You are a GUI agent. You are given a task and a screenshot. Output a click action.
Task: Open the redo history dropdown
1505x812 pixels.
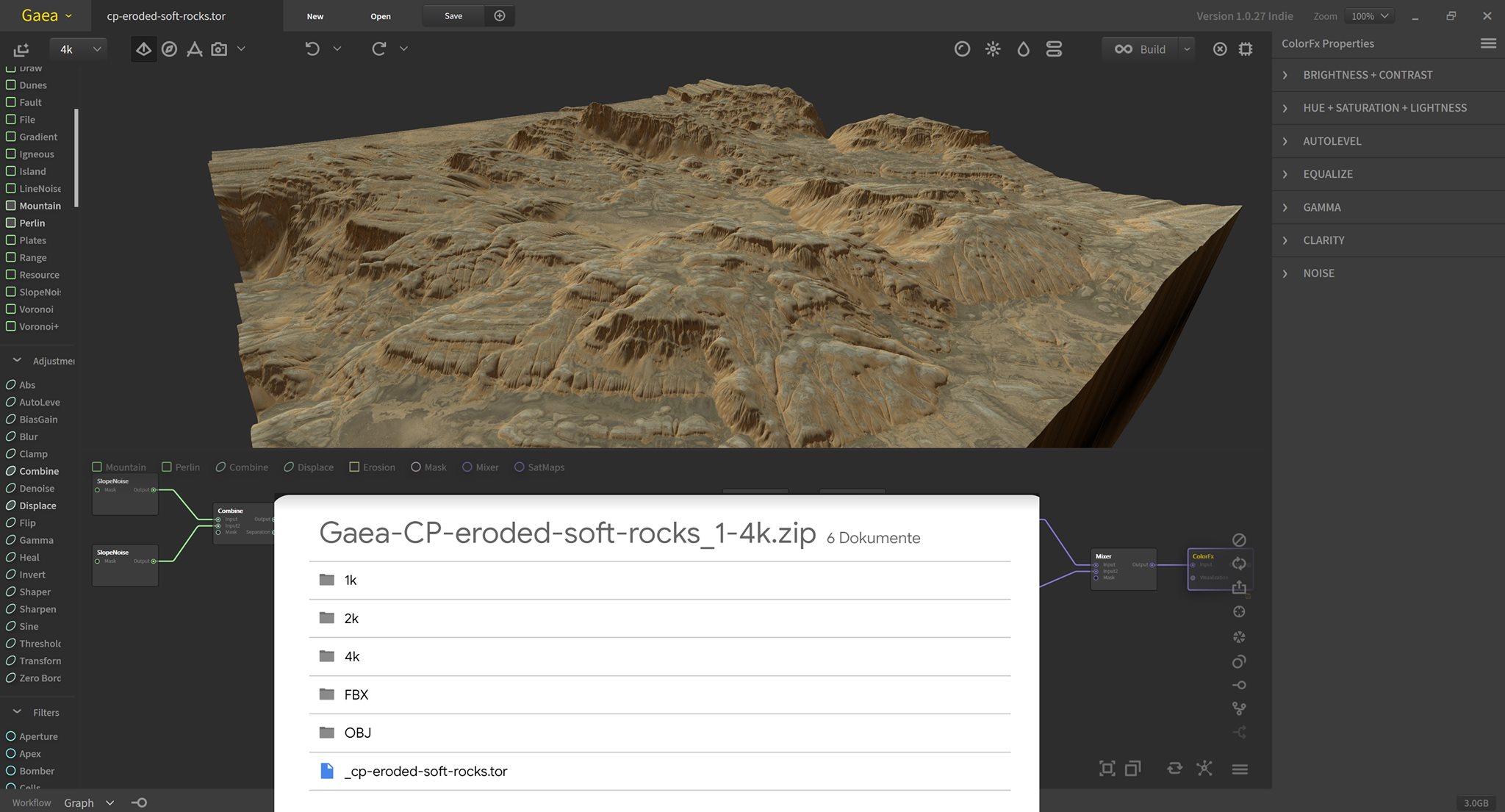[403, 49]
